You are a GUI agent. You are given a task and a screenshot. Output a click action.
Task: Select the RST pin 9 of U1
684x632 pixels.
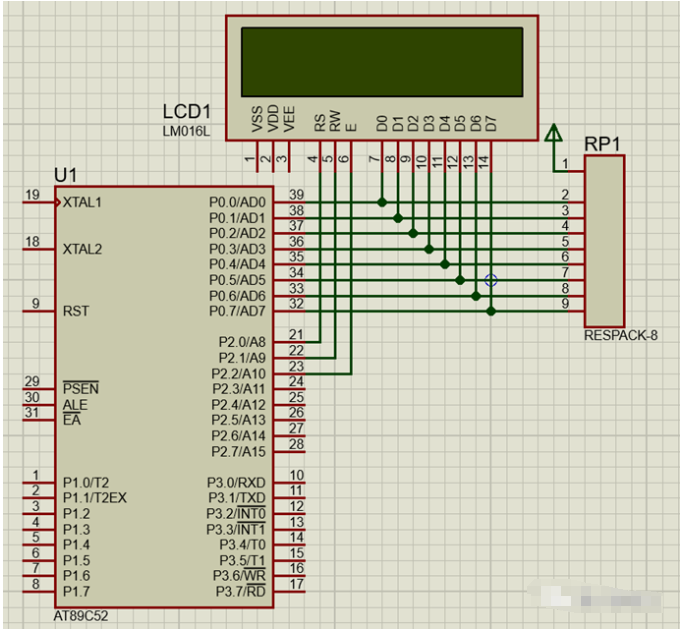coord(38,311)
